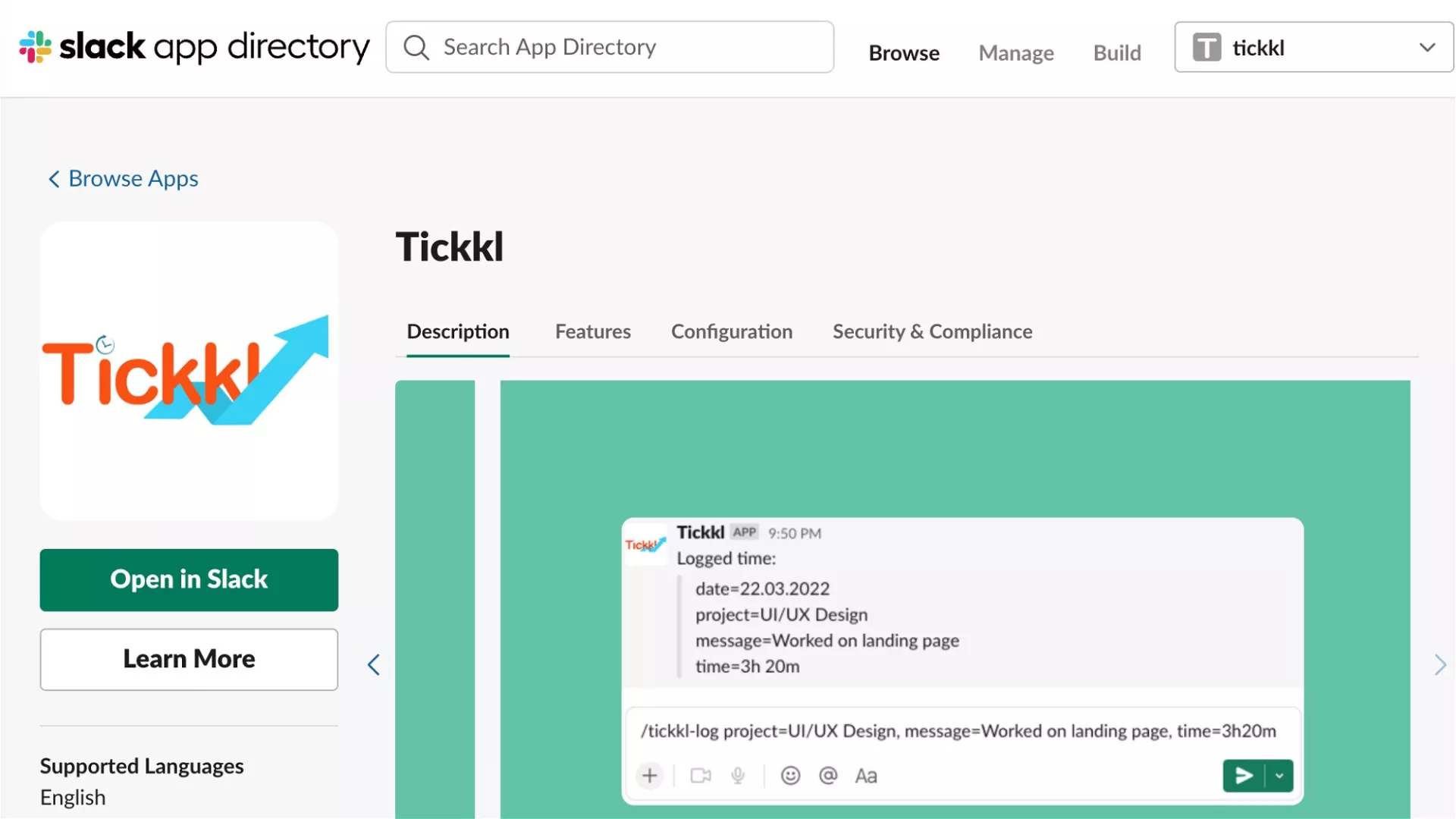Advance to next screenshot with right chevron
Viewport: 1456px width, 819px height.
pyautogui.click(x=1440, y=665)
